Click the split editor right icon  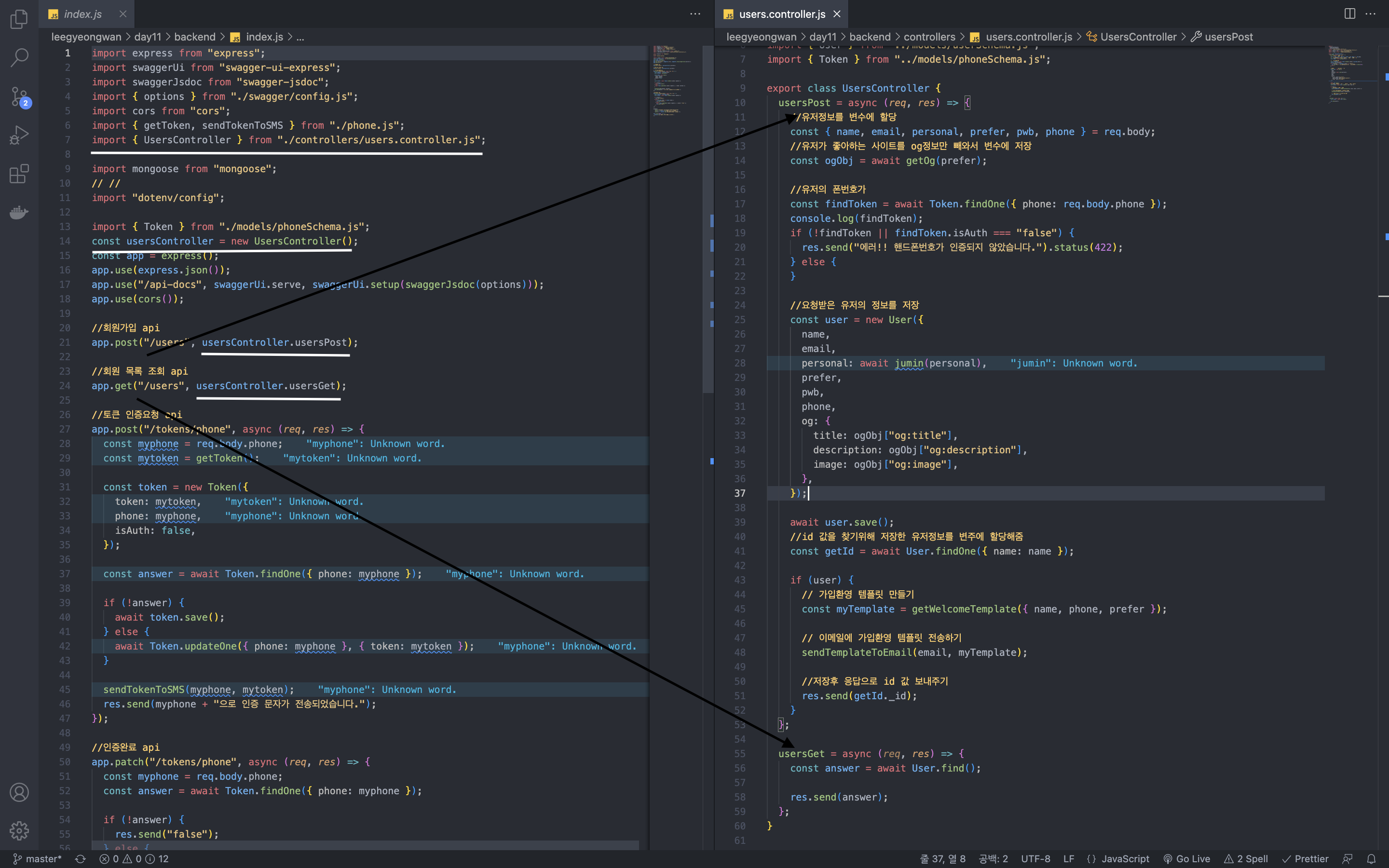click(1349, 14)
